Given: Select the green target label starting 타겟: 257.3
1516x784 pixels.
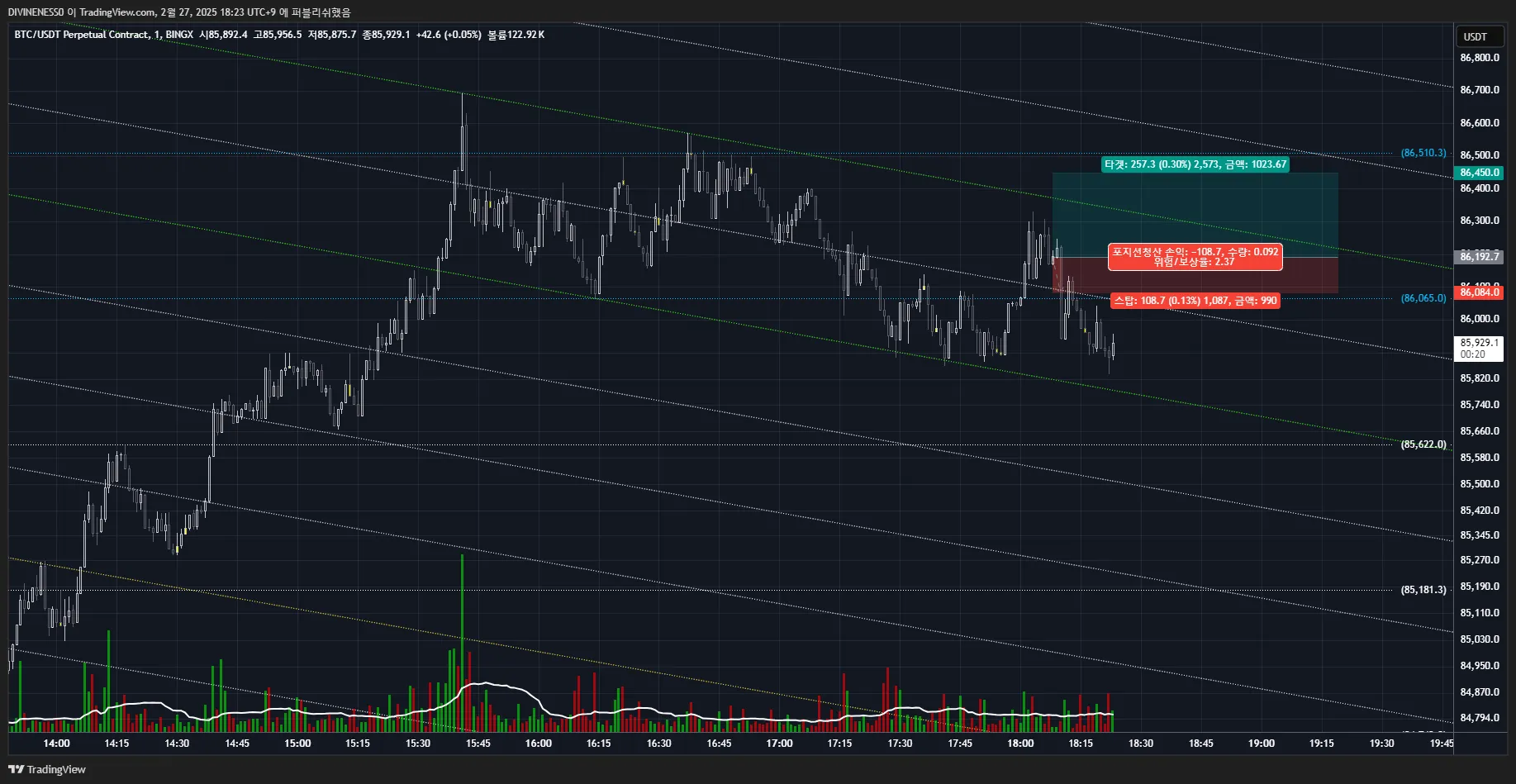Looking at the screenshot, I should (x=1195, y=164).
